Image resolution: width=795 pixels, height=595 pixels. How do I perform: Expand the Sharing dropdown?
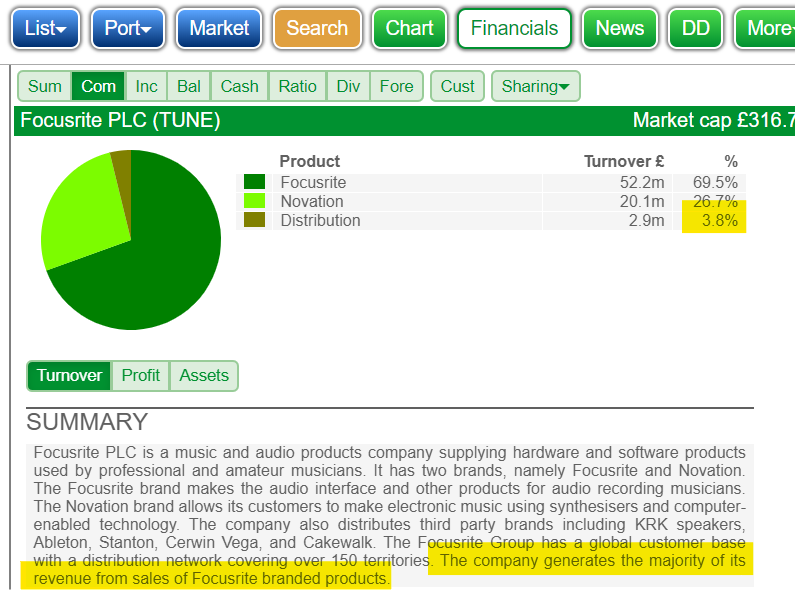pyautogui.click(x=535, y=86)
